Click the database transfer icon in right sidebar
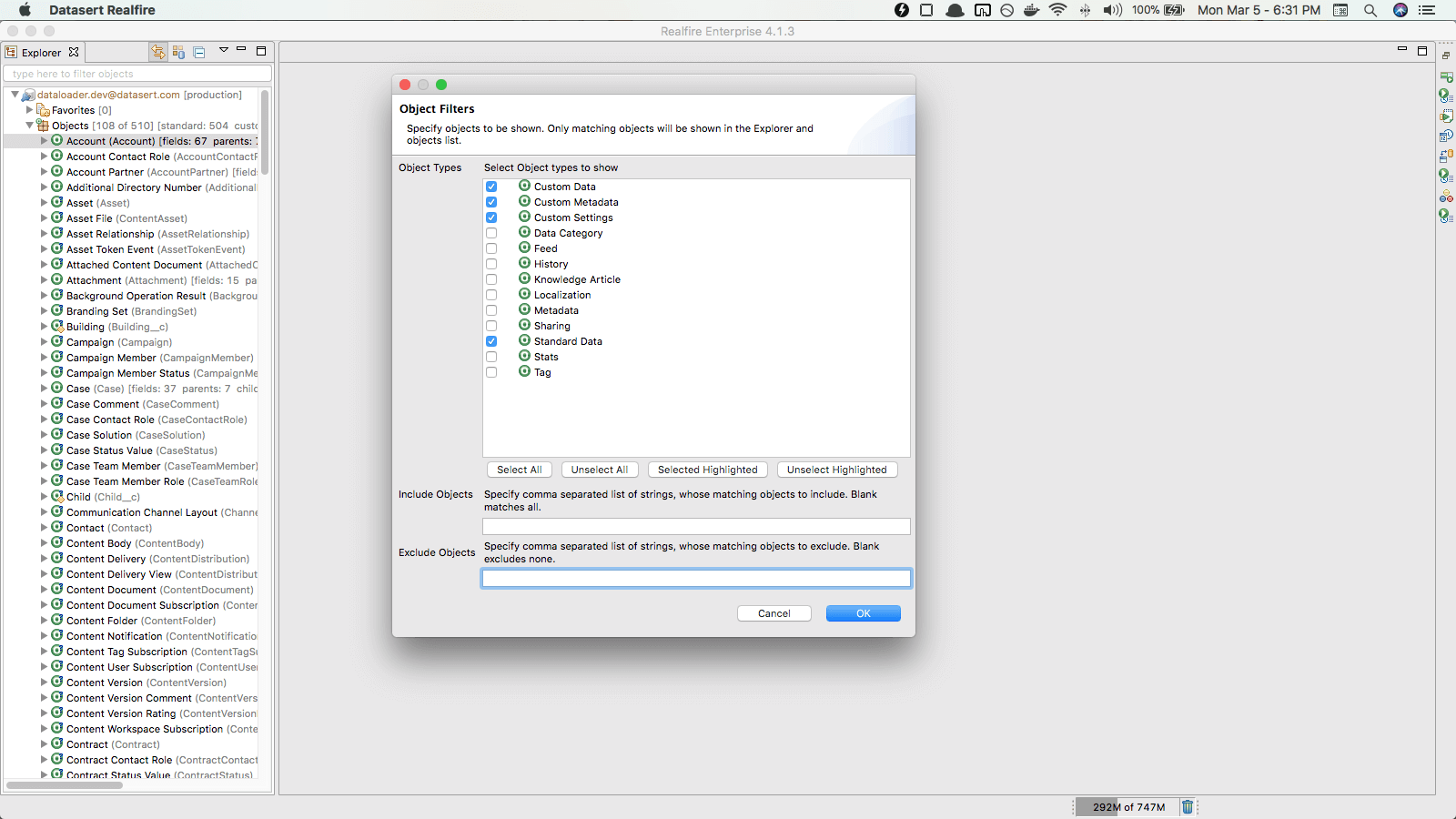 [1446, 156]
